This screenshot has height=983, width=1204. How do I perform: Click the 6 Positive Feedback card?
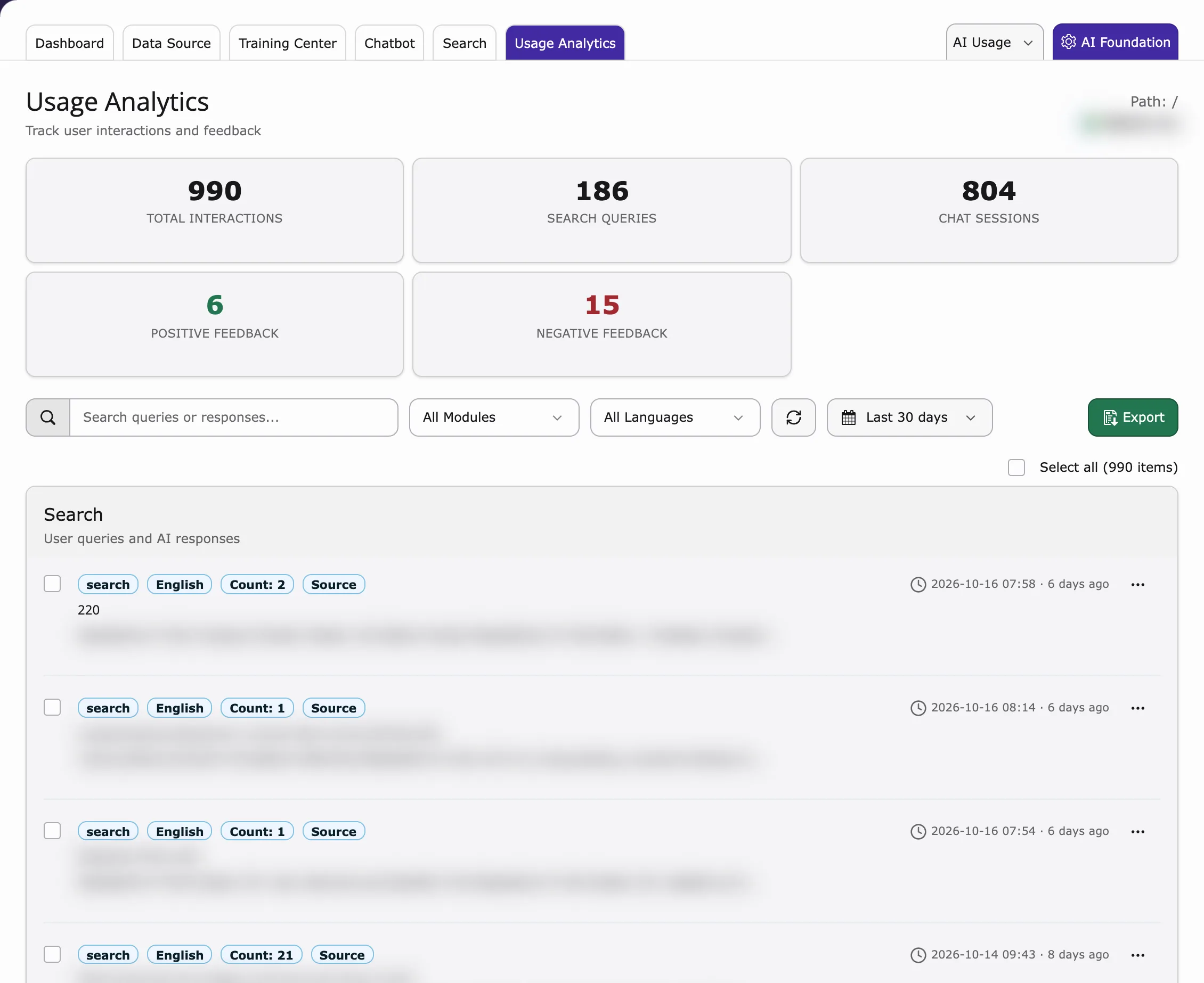point(215,324)
